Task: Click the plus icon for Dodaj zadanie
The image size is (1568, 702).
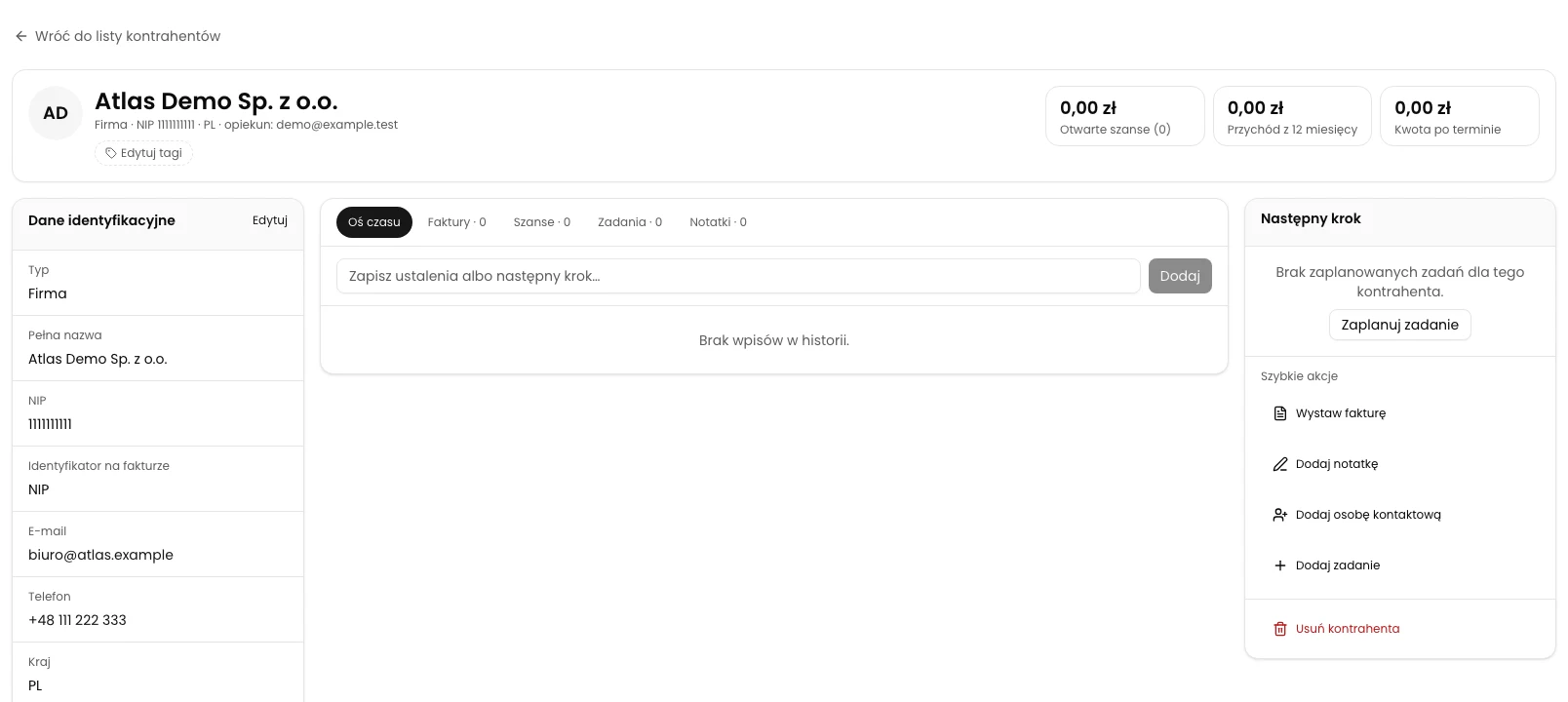Action: pos(1280,565)
